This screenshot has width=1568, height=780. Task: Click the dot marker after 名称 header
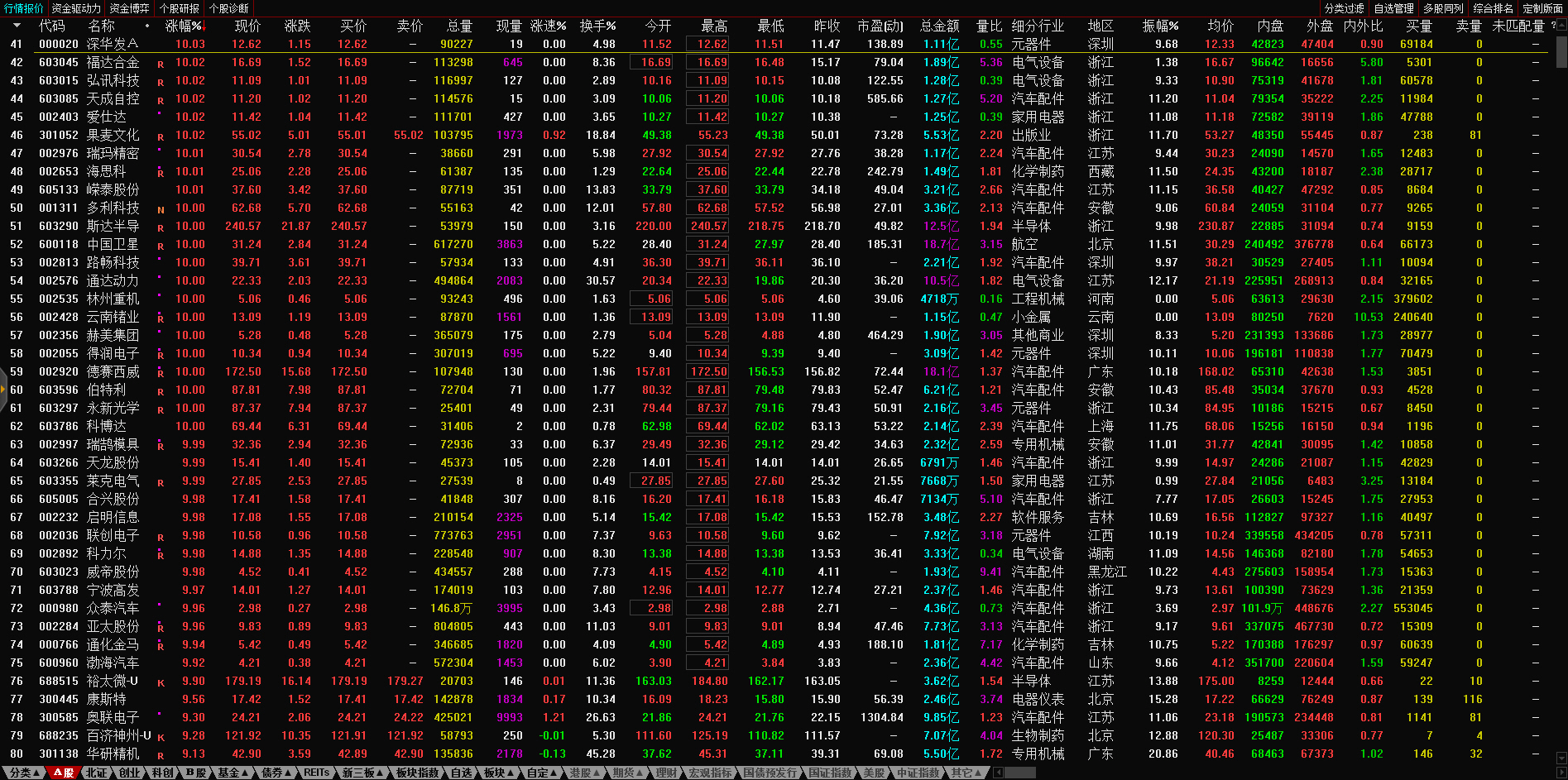click(147, 26)
